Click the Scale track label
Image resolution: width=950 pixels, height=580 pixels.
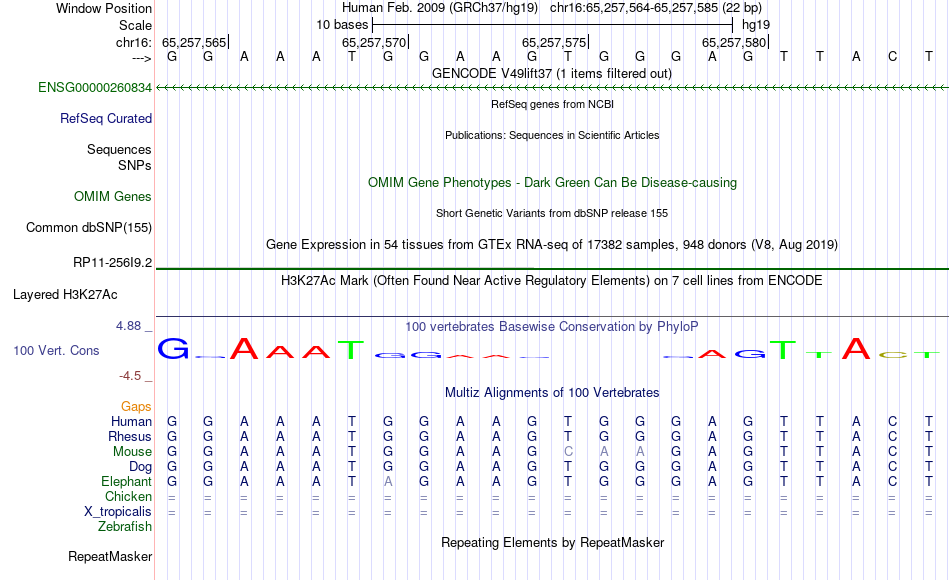click(135, 25)
